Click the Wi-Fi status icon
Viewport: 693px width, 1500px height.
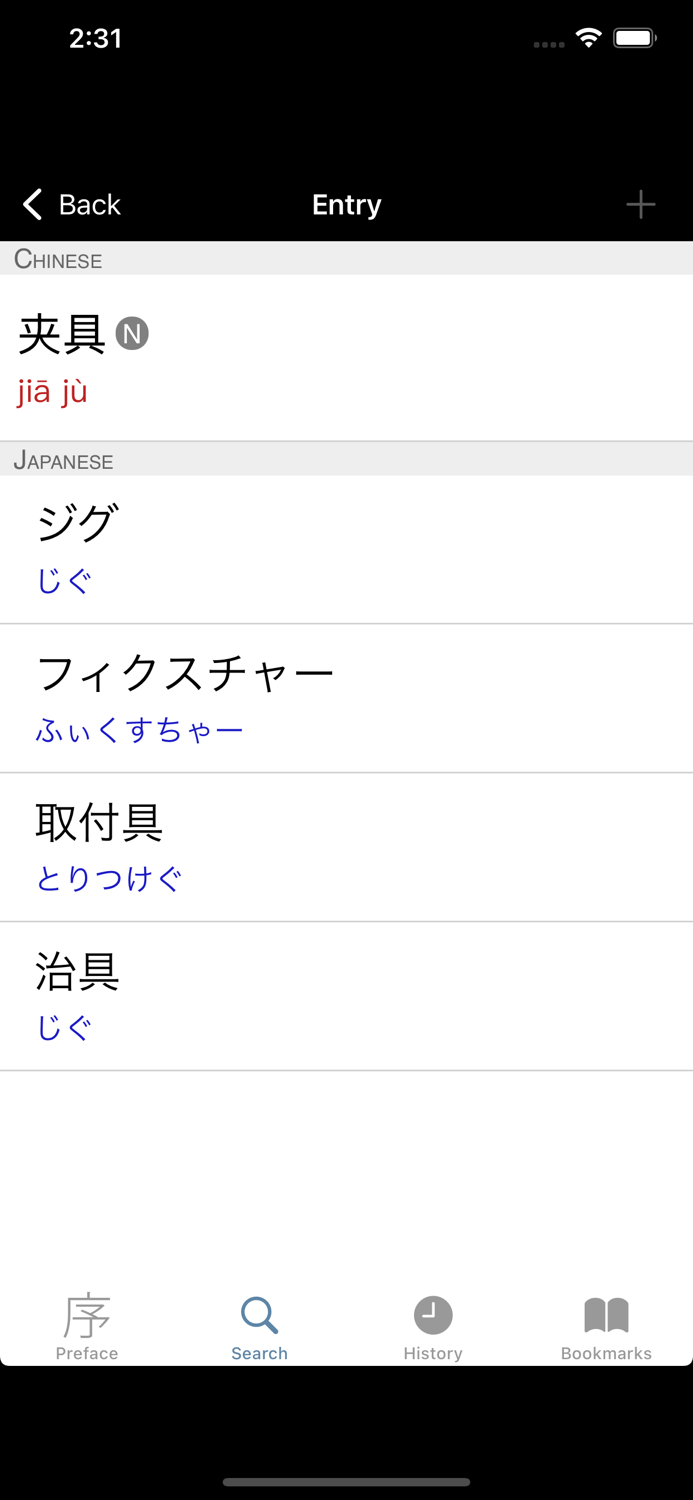[x=588, y=37]
